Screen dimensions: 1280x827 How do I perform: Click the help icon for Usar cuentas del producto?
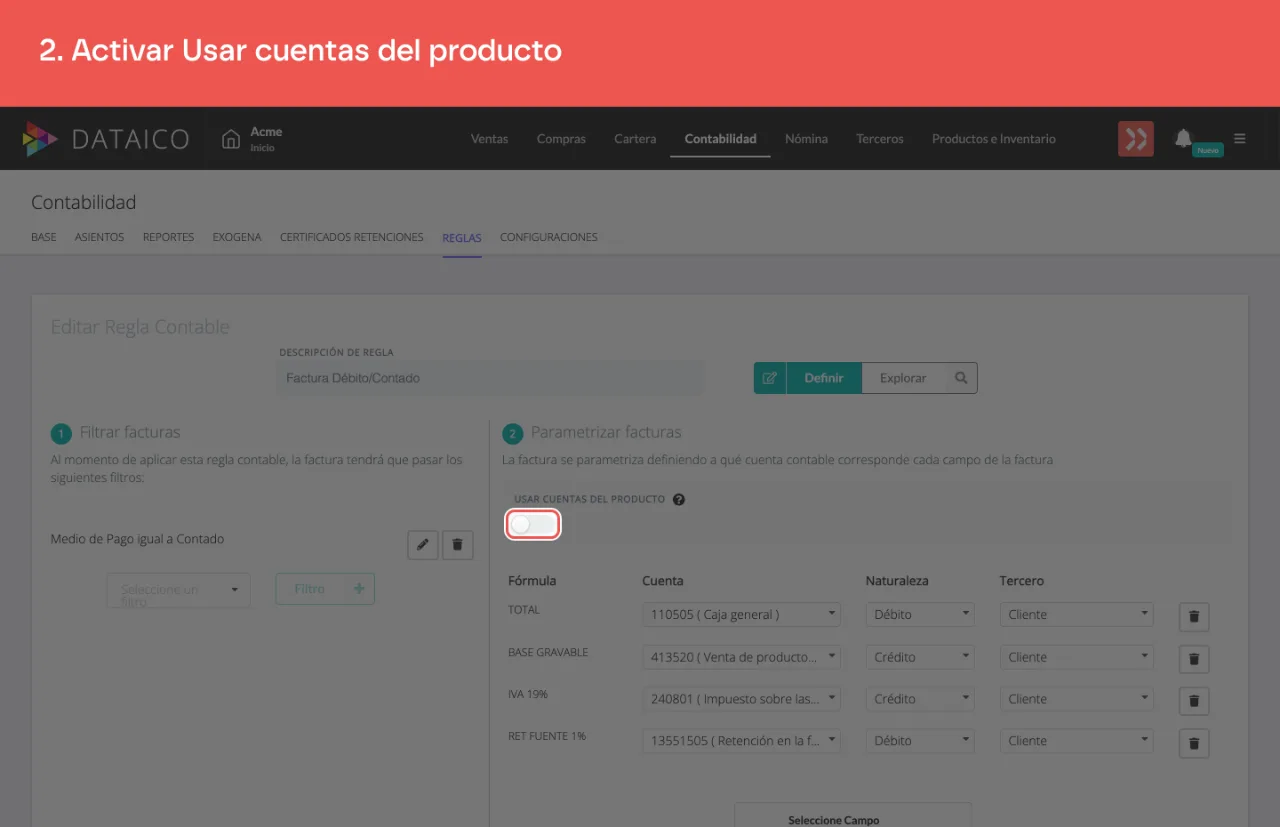[x=679, y=499]
